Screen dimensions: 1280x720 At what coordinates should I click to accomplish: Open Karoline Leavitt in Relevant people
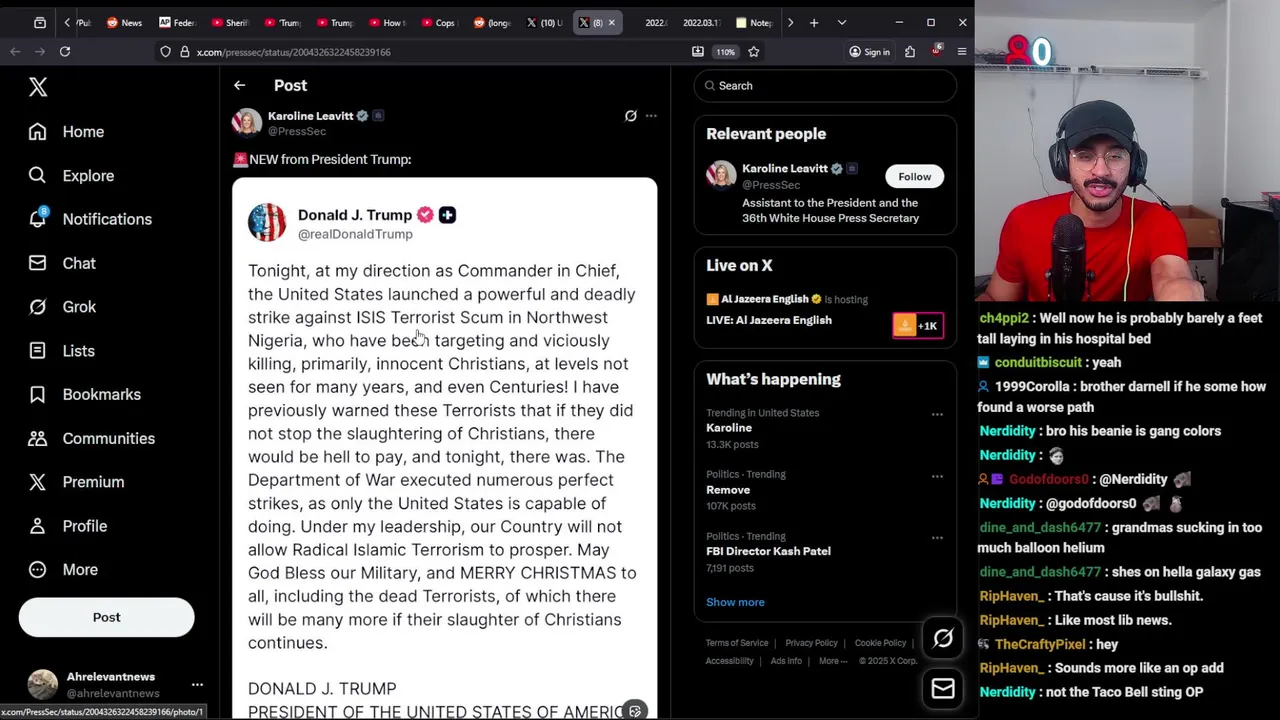pos(785,169)
